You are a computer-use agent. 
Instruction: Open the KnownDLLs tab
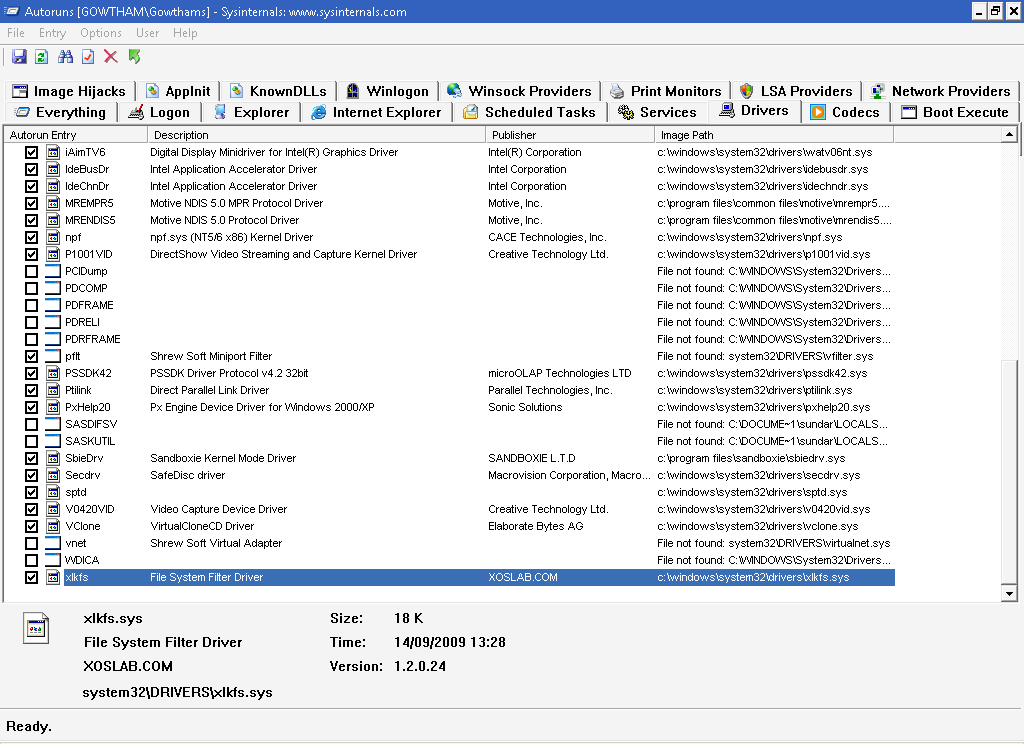(x=278, y=91)
